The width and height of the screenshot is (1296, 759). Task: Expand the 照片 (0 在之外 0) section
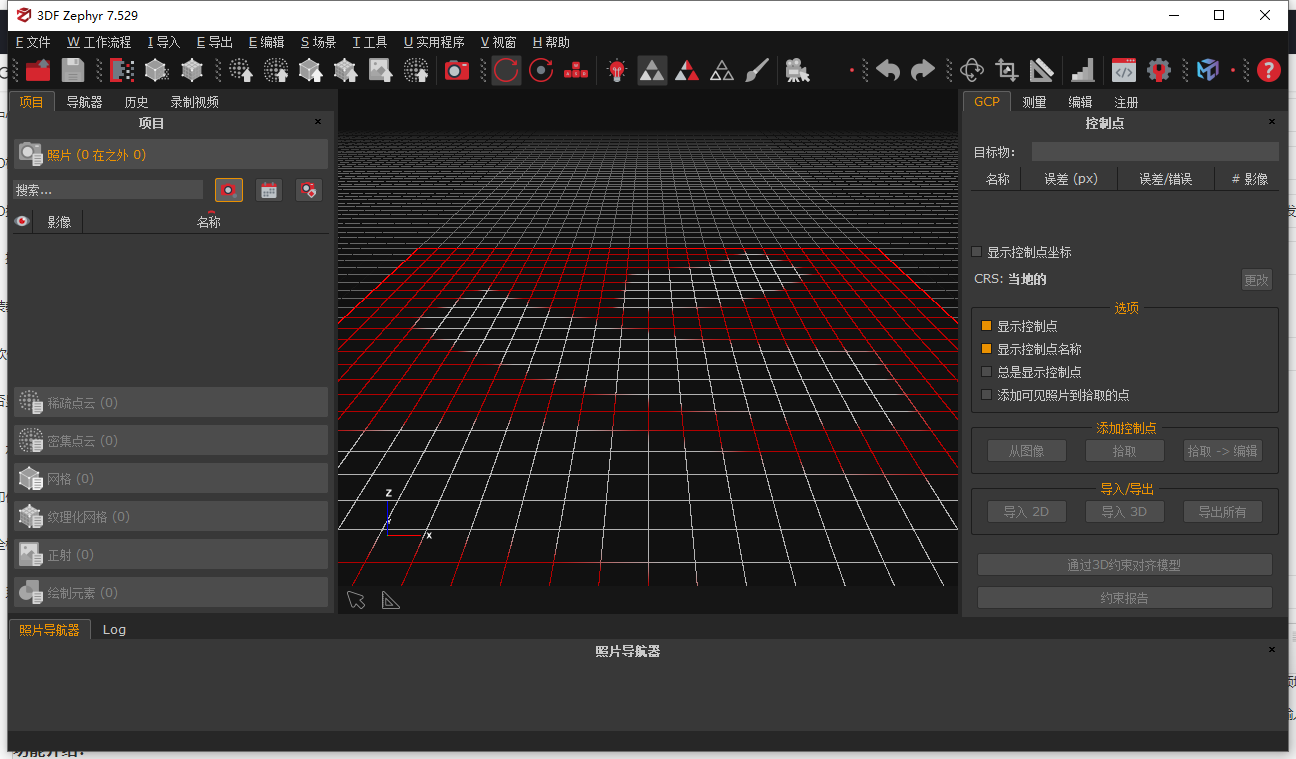click(x=171, y=154)
